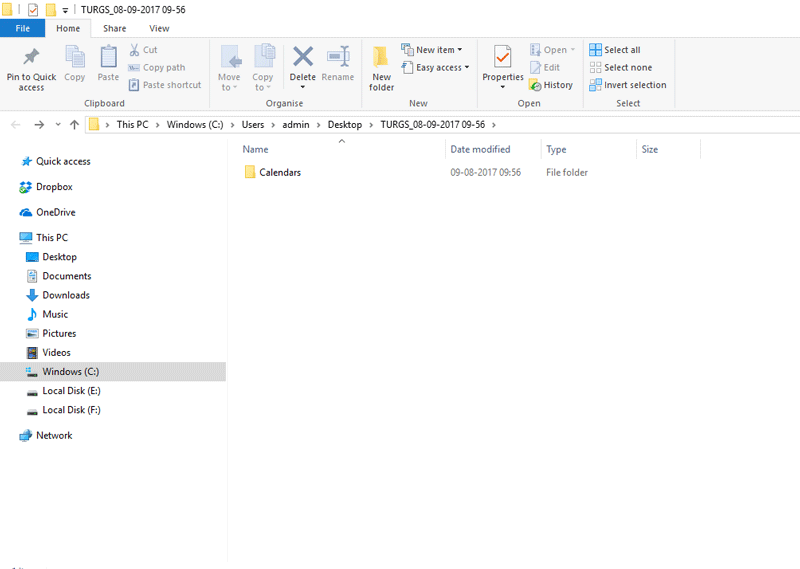Viewport: 800px width, 569px height.
Task: Click the Cut scissors icon
Action: click(x=134, y=50)
